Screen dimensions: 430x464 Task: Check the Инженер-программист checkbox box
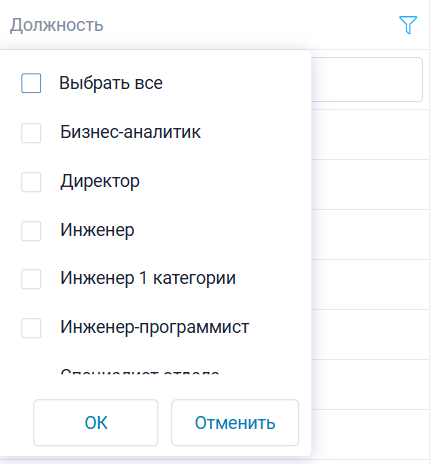click(31, 328)
